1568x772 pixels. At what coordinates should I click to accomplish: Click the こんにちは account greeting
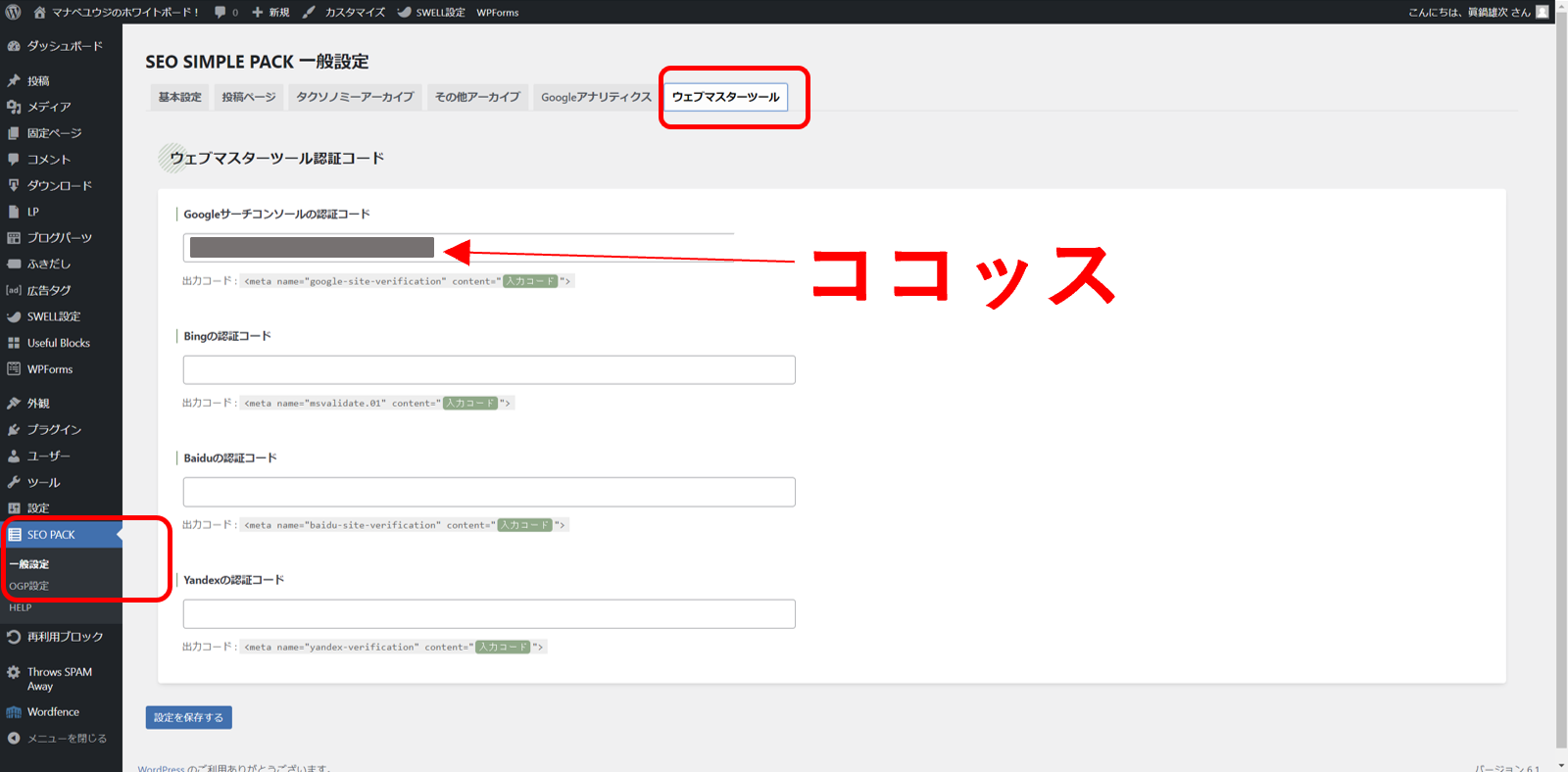[1469, 12]
